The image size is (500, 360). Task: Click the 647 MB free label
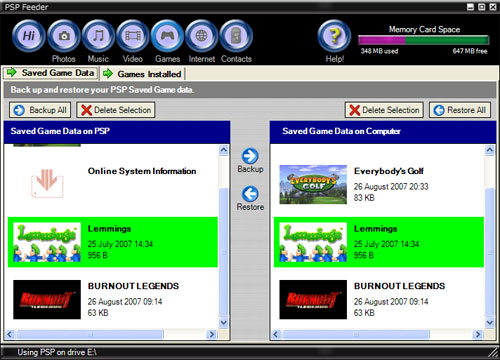(x=470, y=51)
